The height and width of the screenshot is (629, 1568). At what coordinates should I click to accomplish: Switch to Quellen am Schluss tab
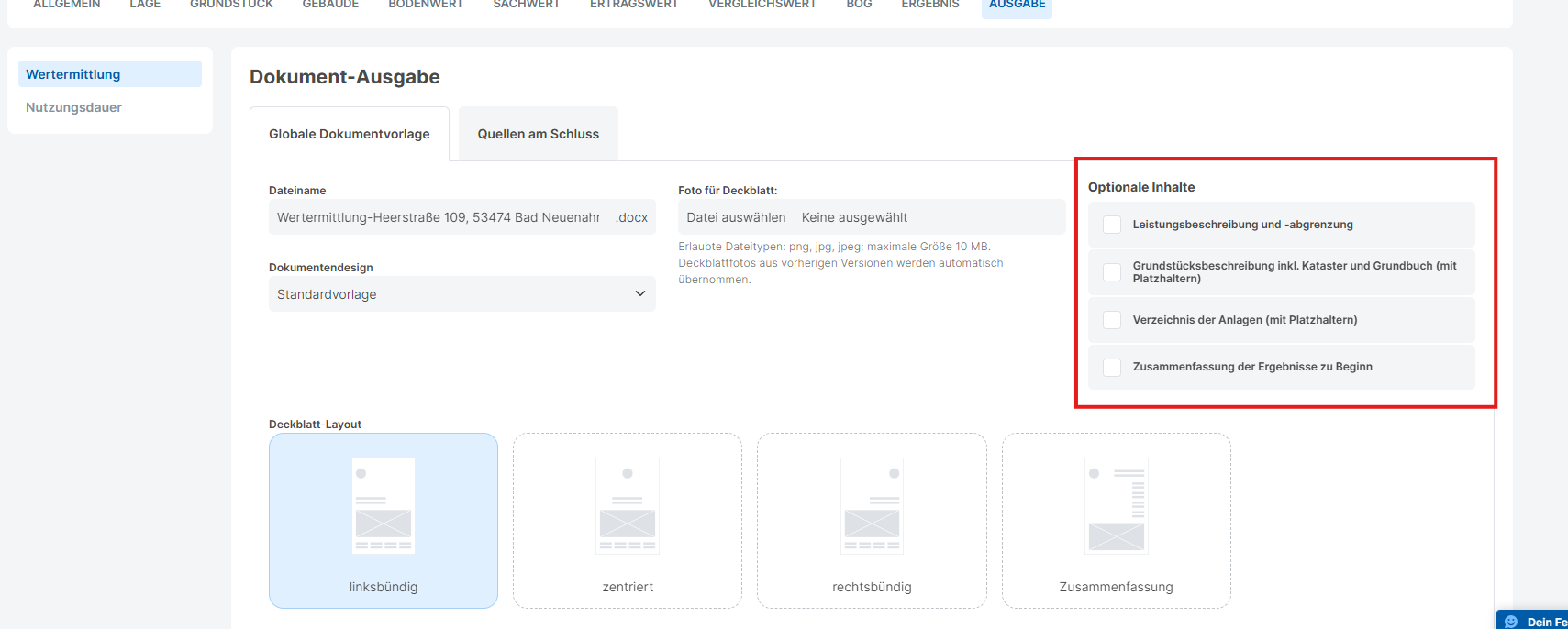point(538,134)
